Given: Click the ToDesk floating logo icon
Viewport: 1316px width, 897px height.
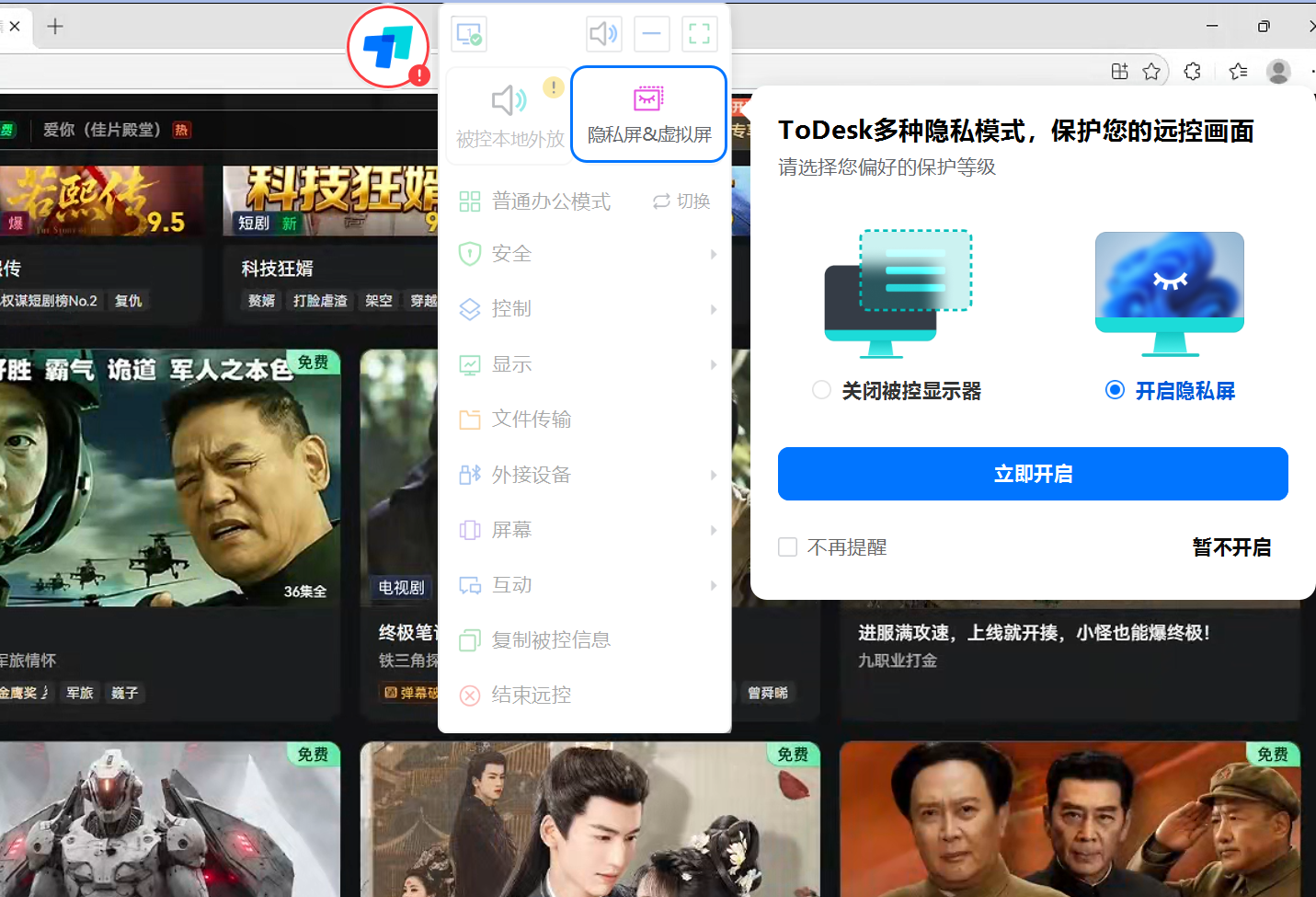Looking at the screenshot, I should pyautogui.click(x=388, y=47).
